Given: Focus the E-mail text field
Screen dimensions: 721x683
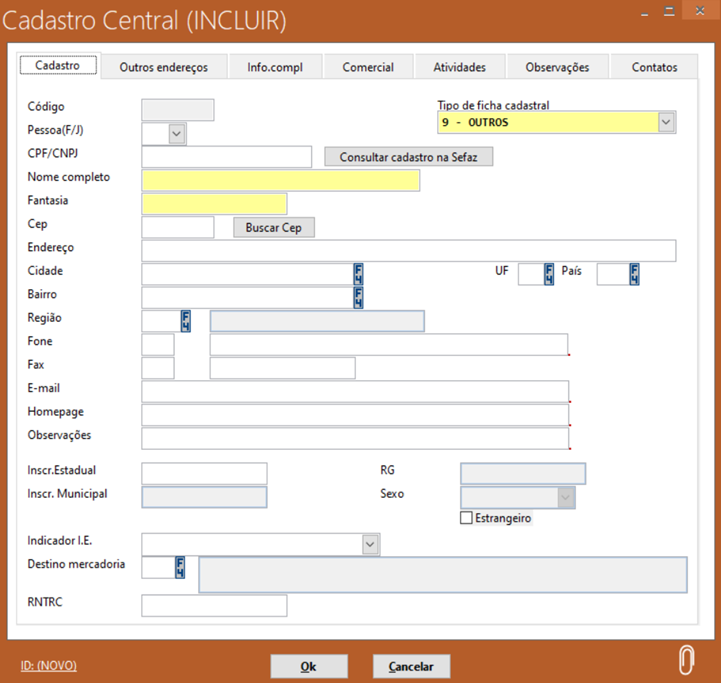Looking at the screenshot, I should click(355, 391).
